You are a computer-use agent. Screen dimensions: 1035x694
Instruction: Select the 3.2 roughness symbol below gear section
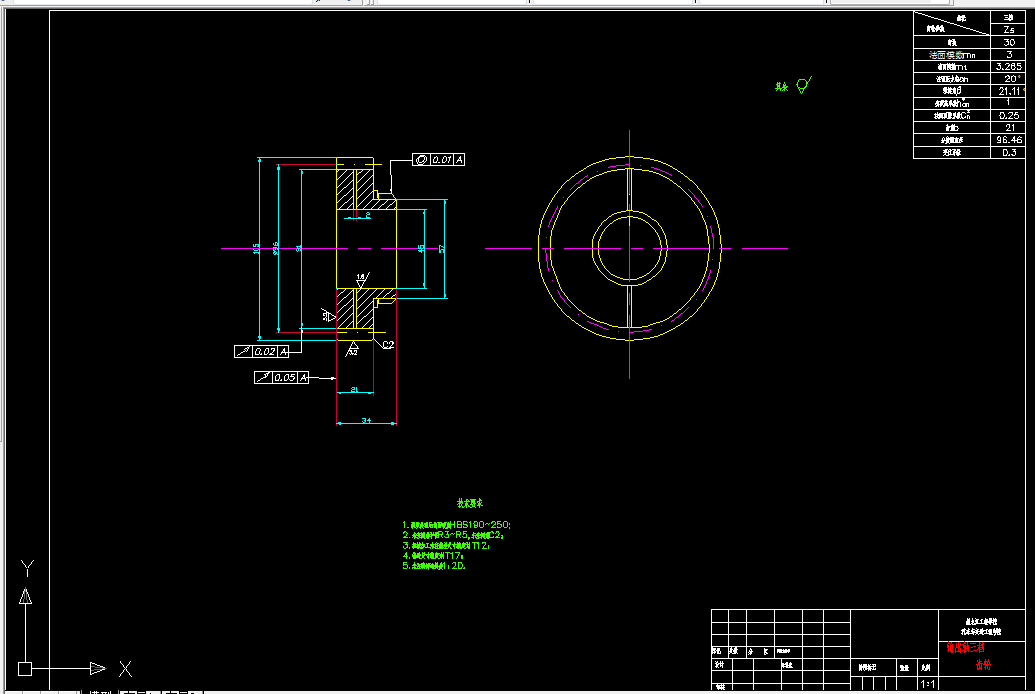[x=352, y=349]
